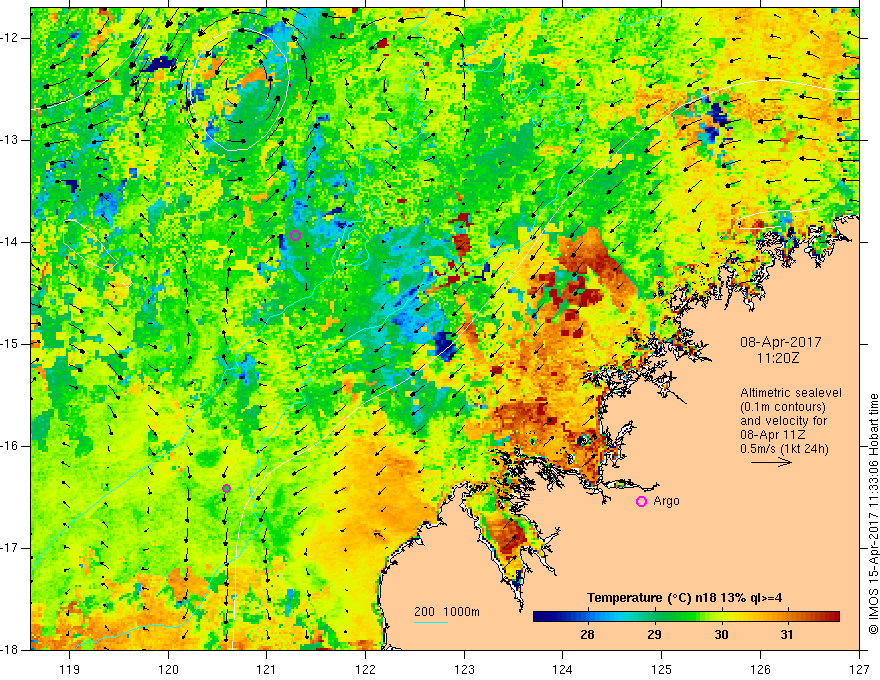Click the '(0.1m contours)' text
The width and height of the screenshot is (880, 680).
(783, 407)
